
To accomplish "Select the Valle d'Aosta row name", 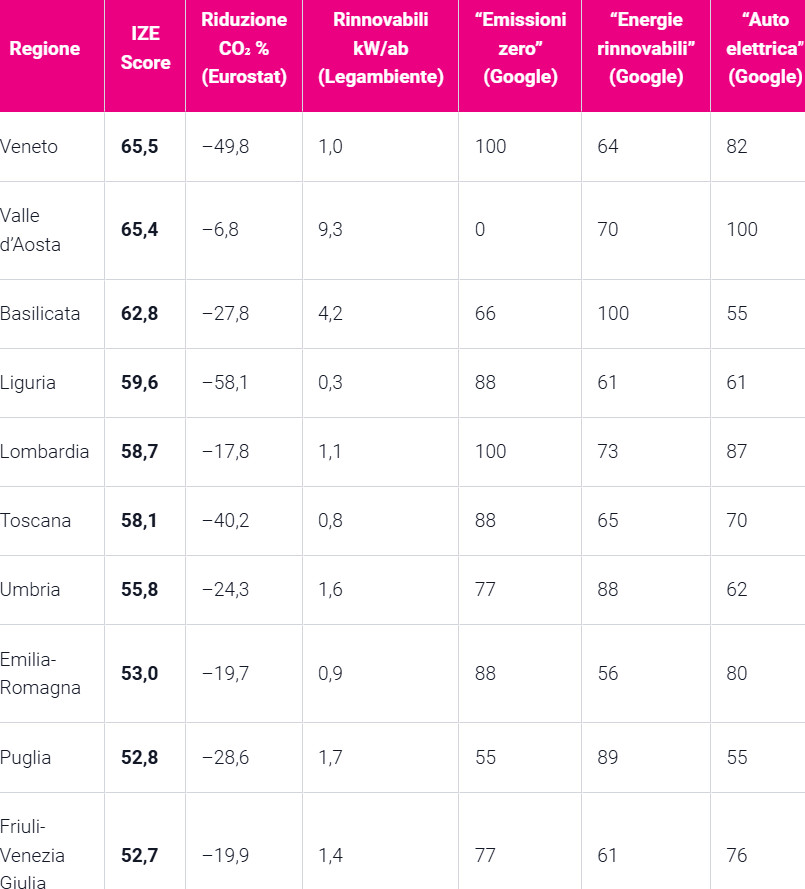I will (30, 230).
